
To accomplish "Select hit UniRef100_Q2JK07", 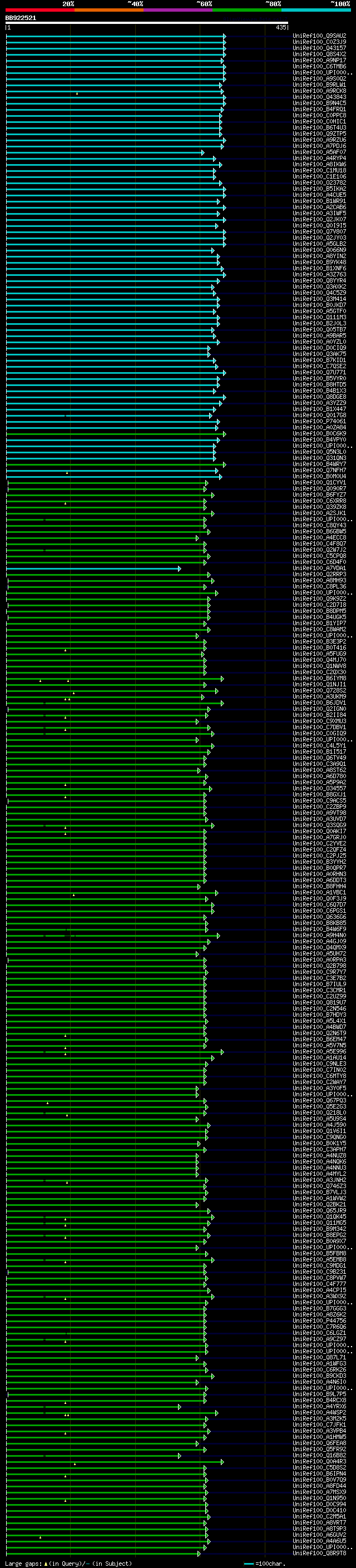I will 319,220.
